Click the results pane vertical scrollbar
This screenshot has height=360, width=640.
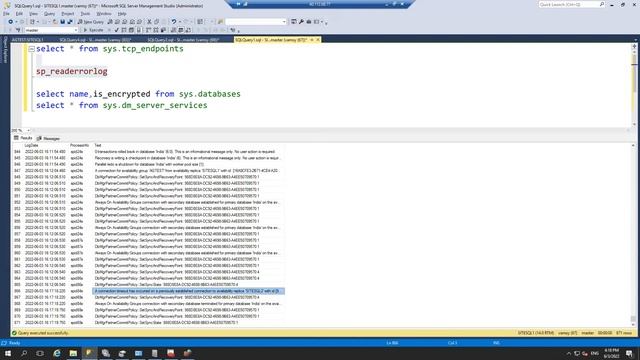633,233
